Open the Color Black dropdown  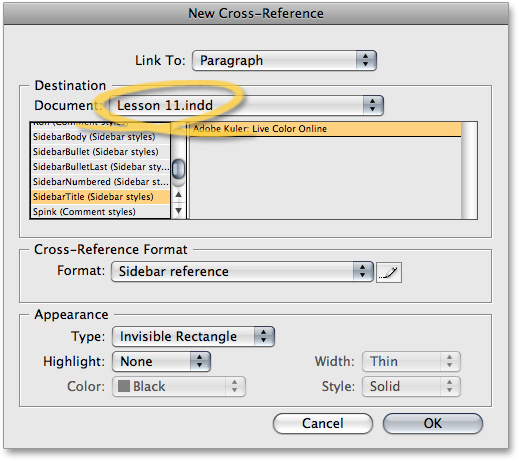point(179,386)
